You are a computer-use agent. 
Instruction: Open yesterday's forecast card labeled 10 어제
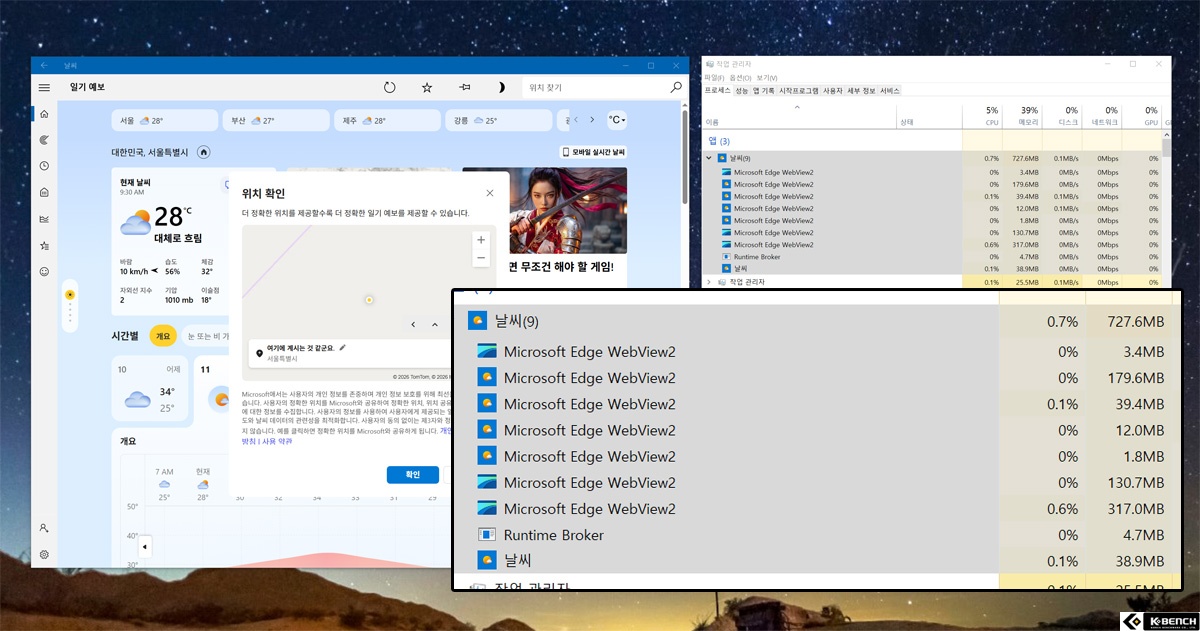(x=148, y=389)
